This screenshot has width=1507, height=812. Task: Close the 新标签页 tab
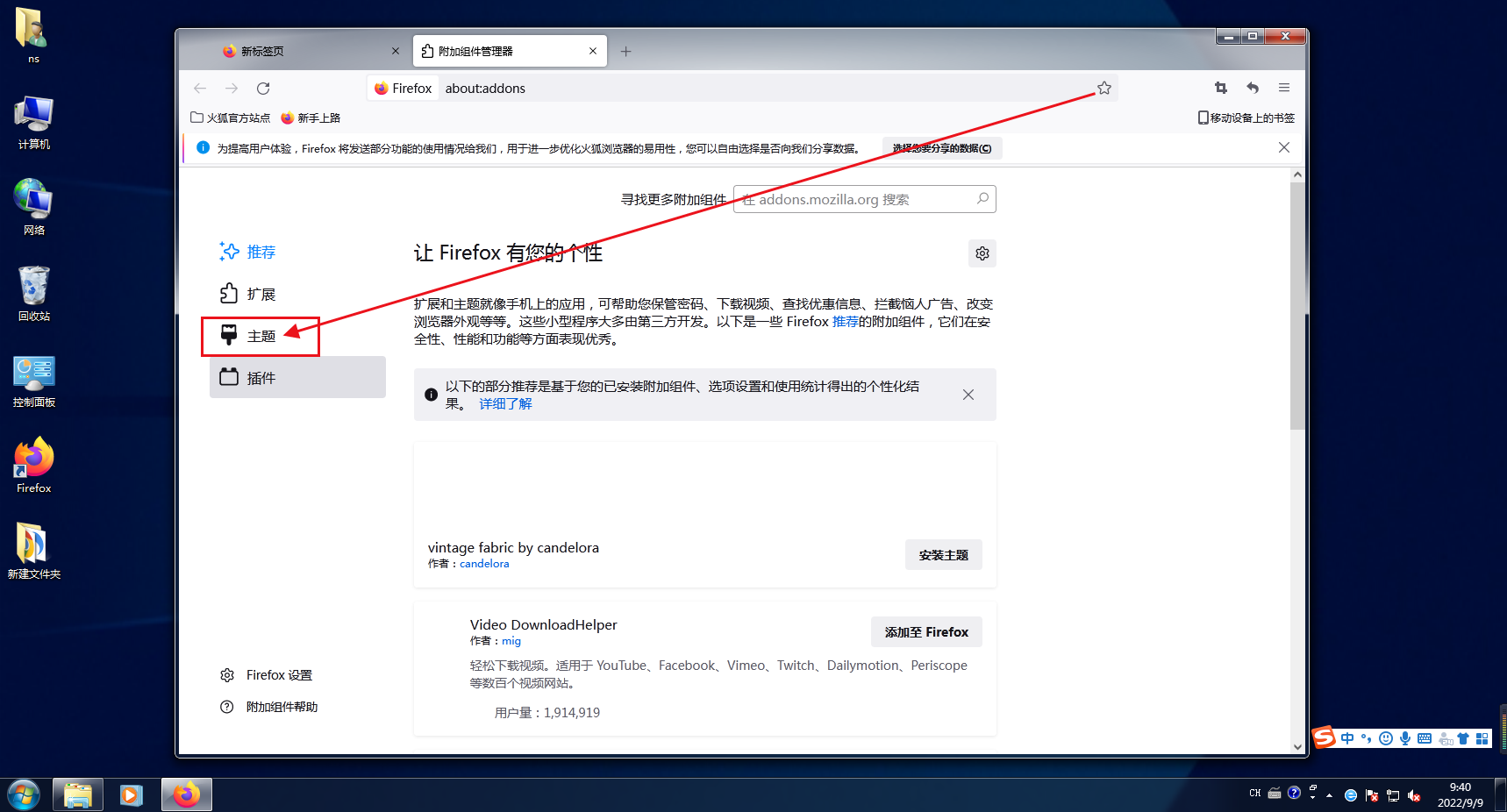[395, 51]
